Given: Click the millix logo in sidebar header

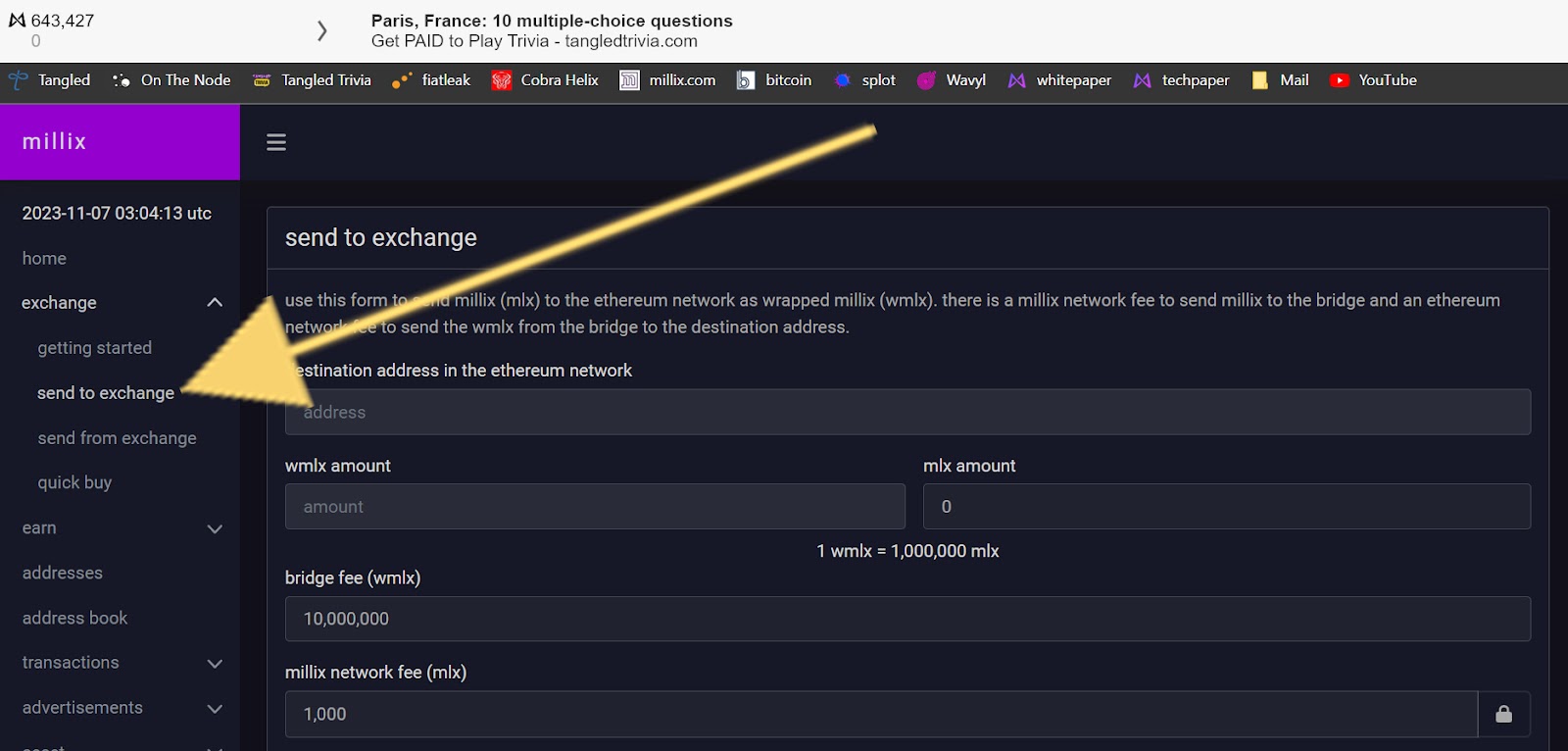Looking at the screenshot, I should (55, 142).
